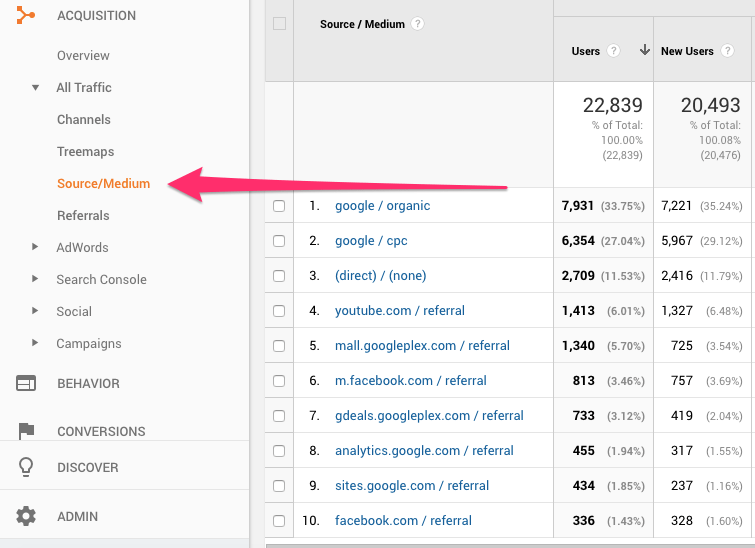The image size is (755, 548).
Task: Expand the Search Console triangle
Action: tap(35, 279)
